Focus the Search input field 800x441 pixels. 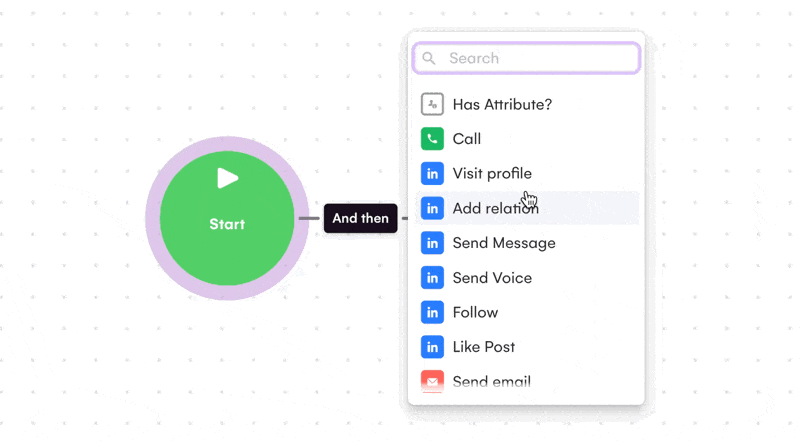535,58
